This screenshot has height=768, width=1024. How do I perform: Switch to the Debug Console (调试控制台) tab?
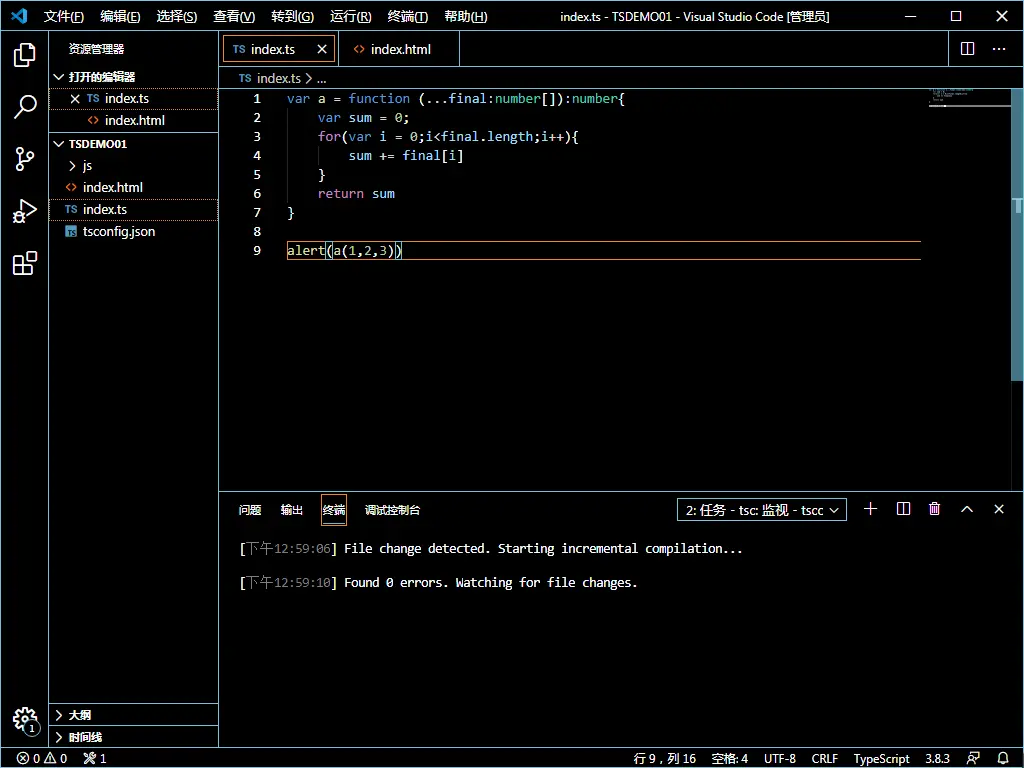[x=392, y=510]
